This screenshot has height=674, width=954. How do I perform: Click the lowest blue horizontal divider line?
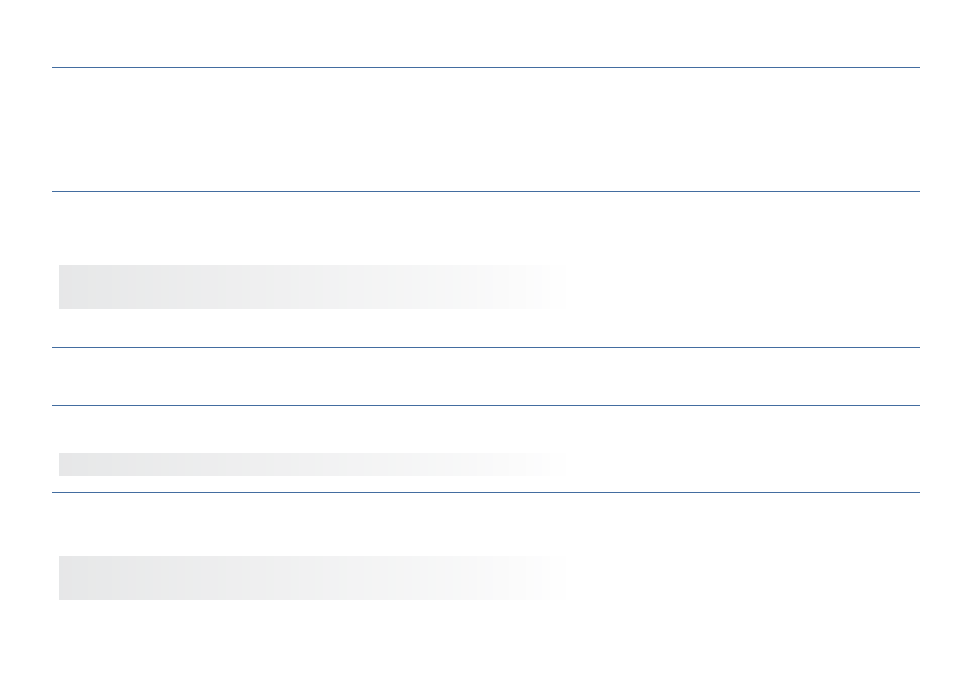pyautogui.click(x=486, y=492)
